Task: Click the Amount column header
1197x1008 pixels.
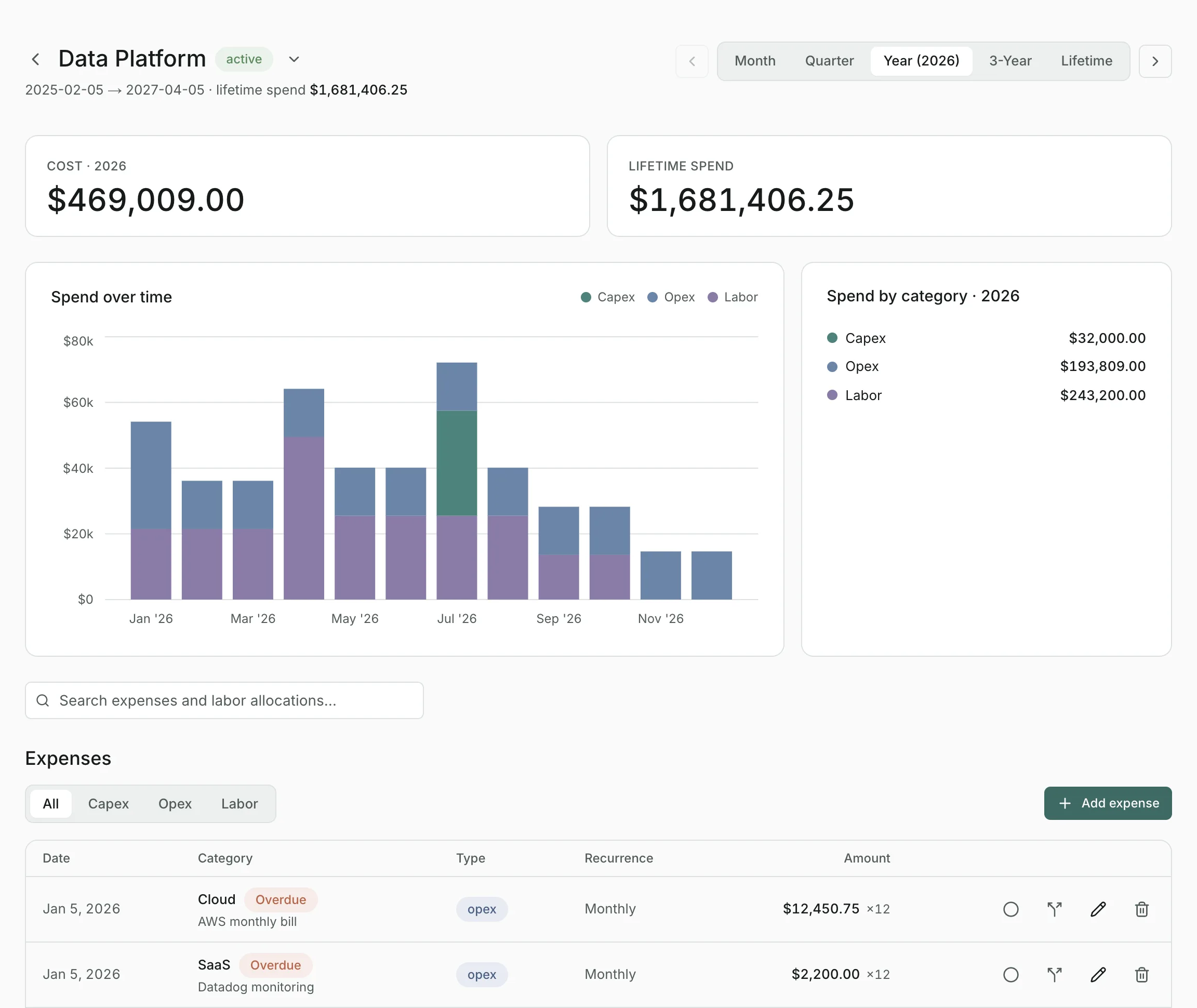Action: click(x=867, y=858)
